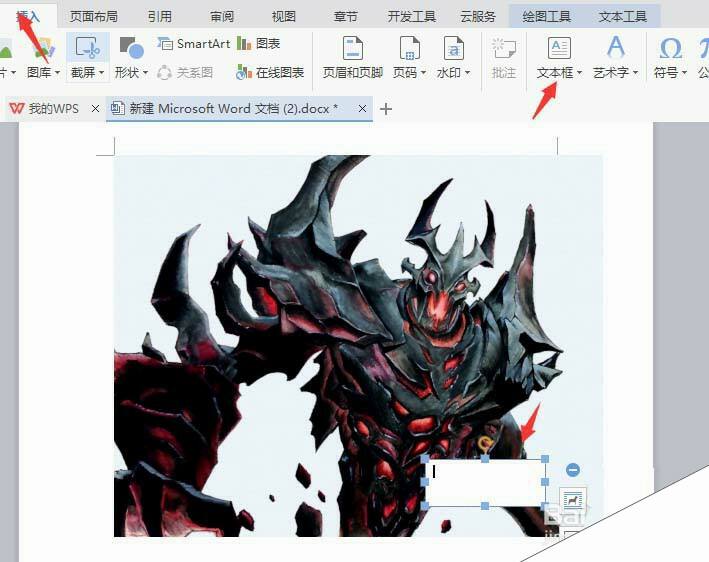Open the 审阅 ribbon tab
The height and width of the screenshot is (562, 709).
[222, 17]
